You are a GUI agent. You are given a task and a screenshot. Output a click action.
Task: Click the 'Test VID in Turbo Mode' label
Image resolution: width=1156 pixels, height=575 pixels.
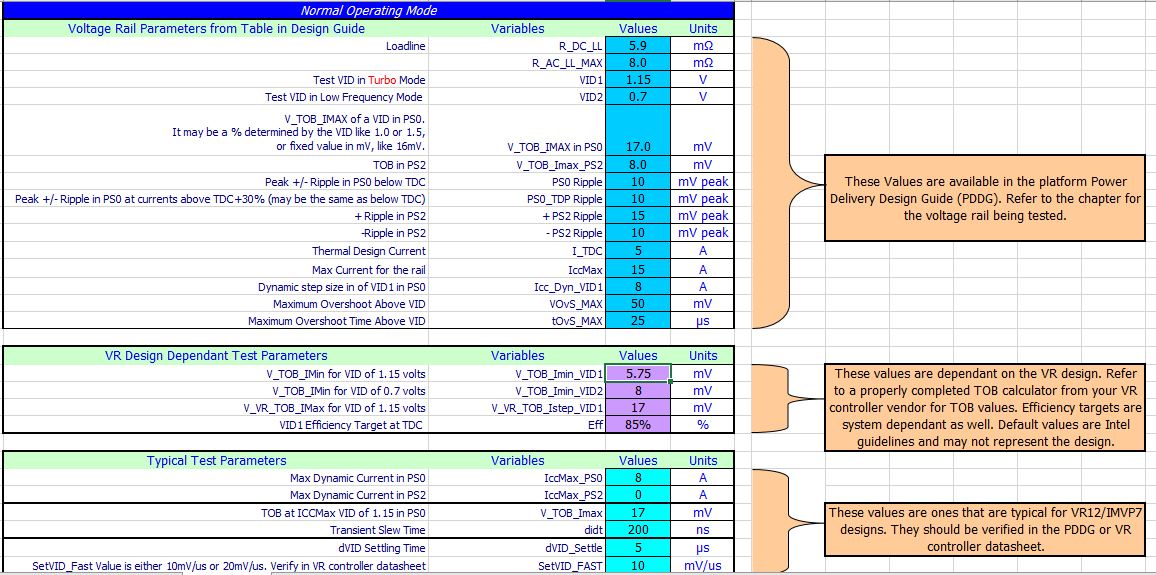pos(369,80)
